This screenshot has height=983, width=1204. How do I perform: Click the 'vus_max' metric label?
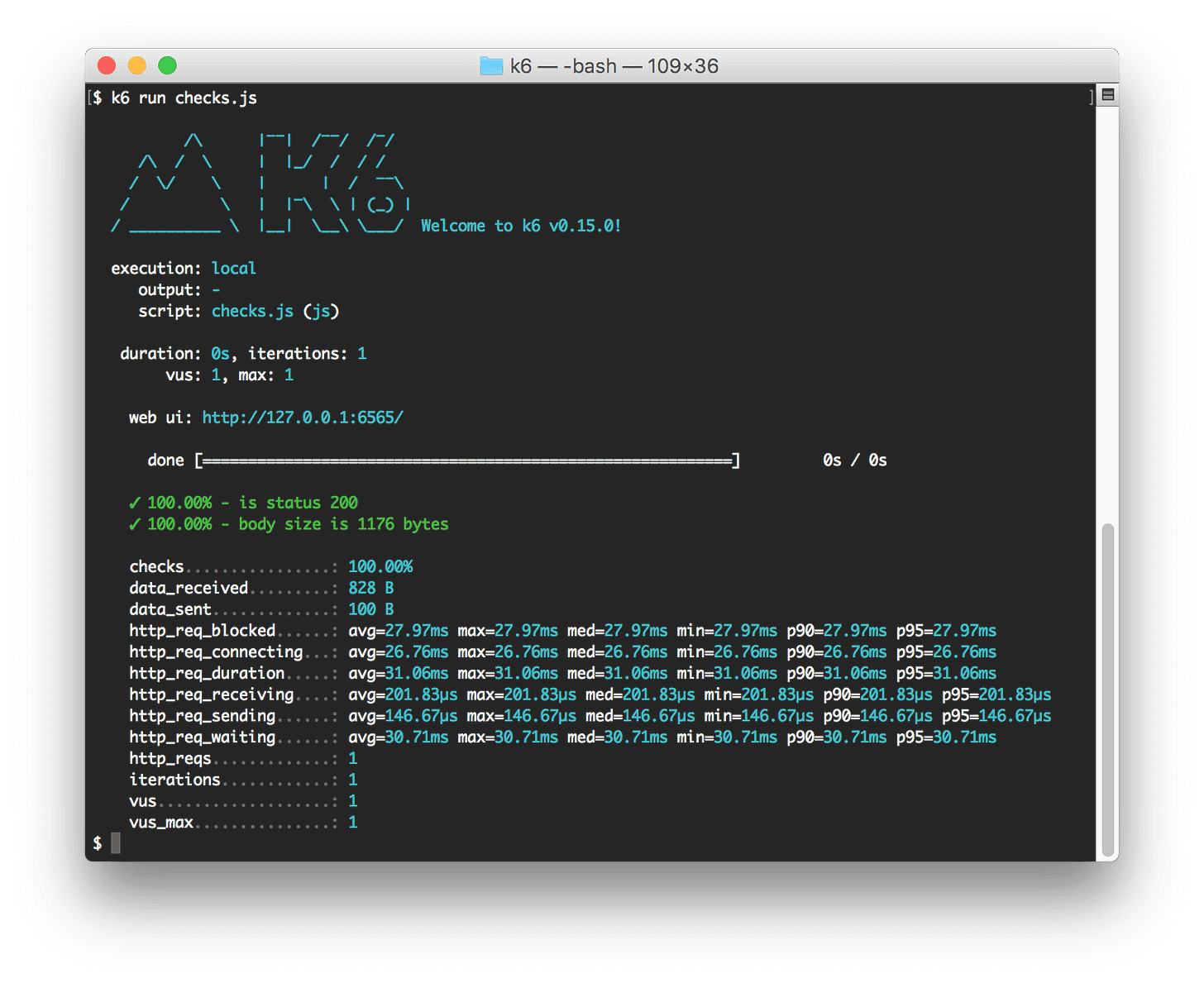pyautogui.click(x=161, y=823)
